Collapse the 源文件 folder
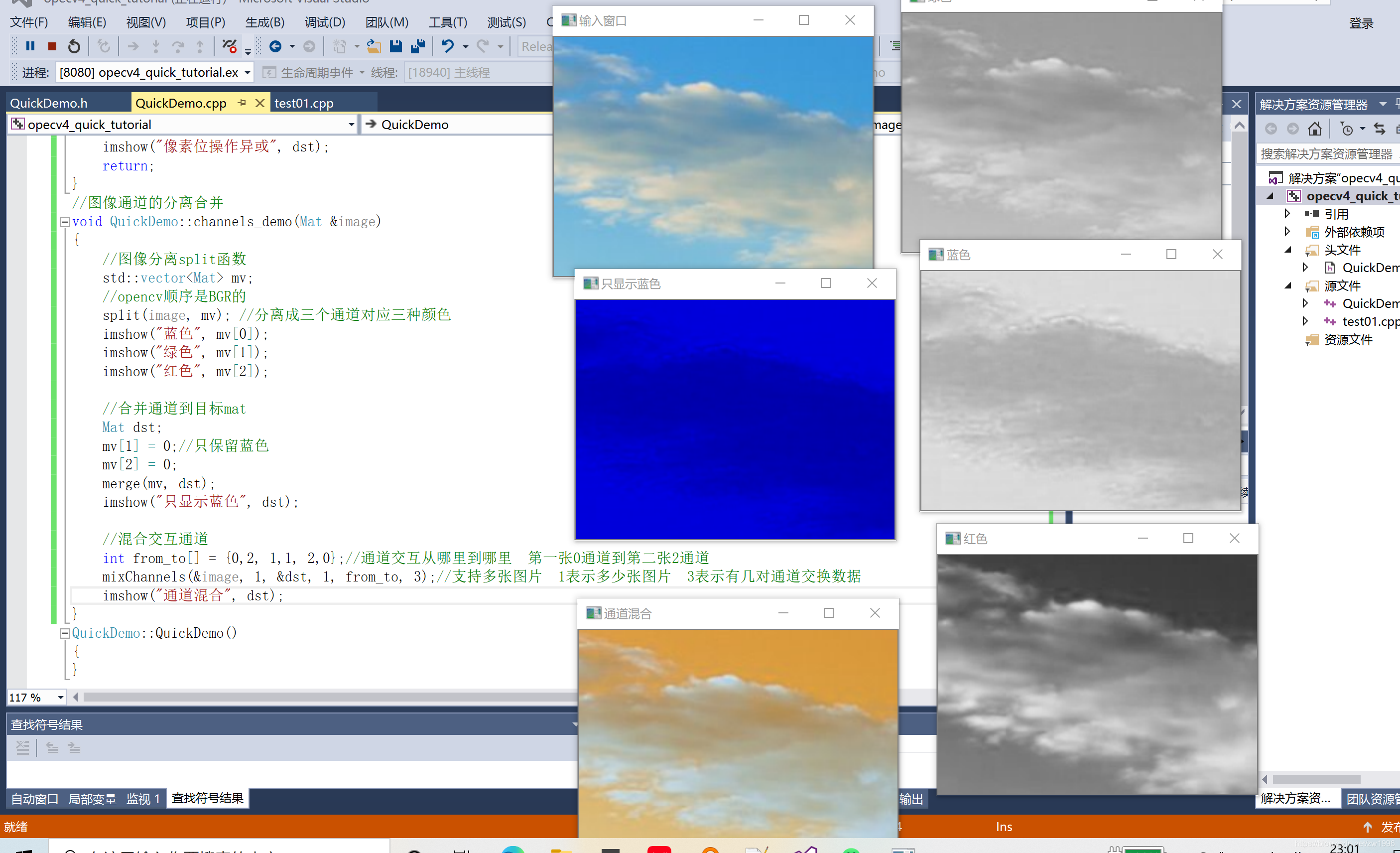The height and width of the screenshot is (853, 1400). [x=1287, y=286]
